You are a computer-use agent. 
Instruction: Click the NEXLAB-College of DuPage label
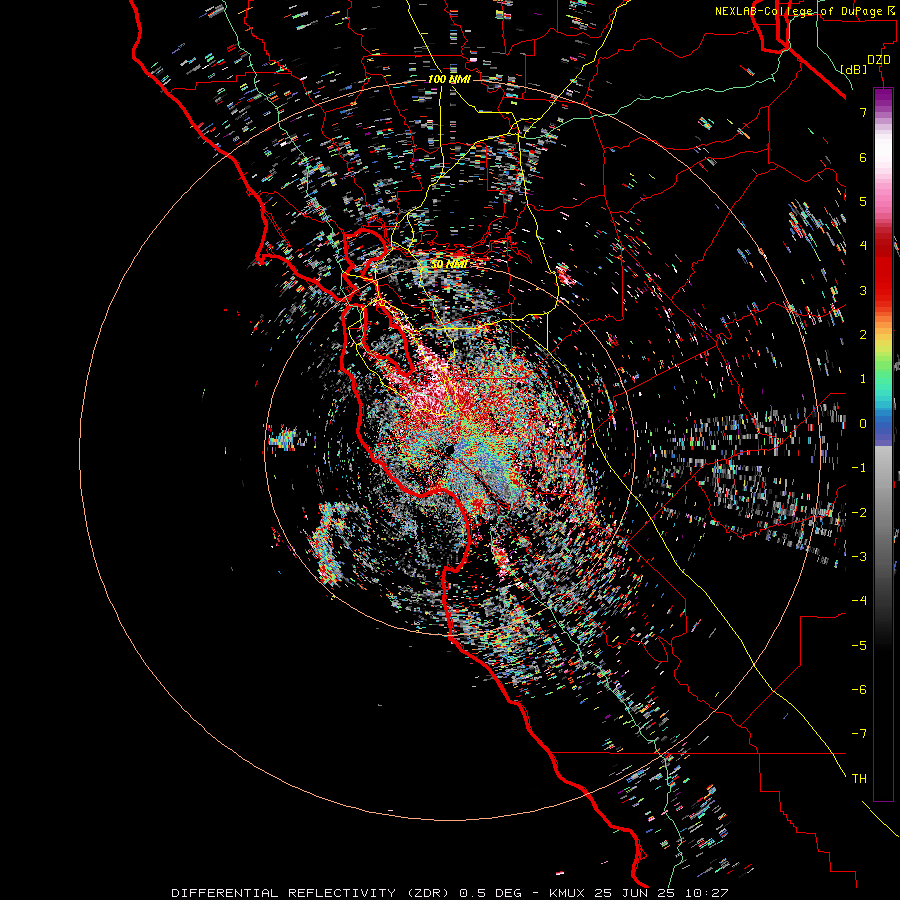click(806, 11)
